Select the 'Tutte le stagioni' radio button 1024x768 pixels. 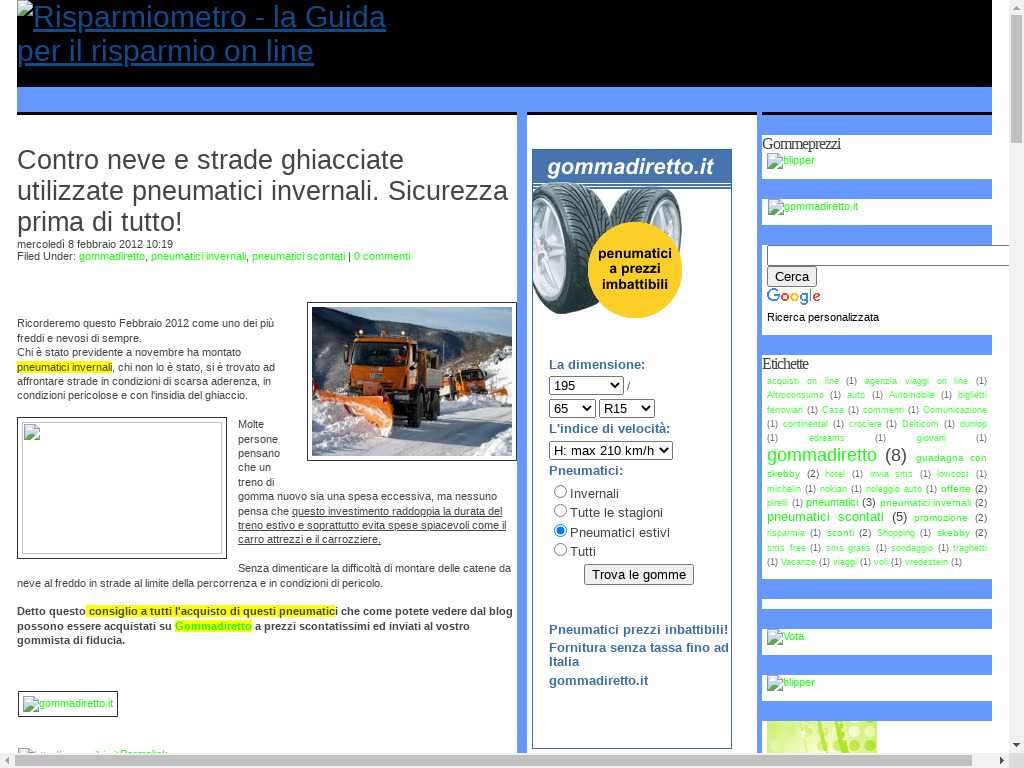click(x=560, y=511)
